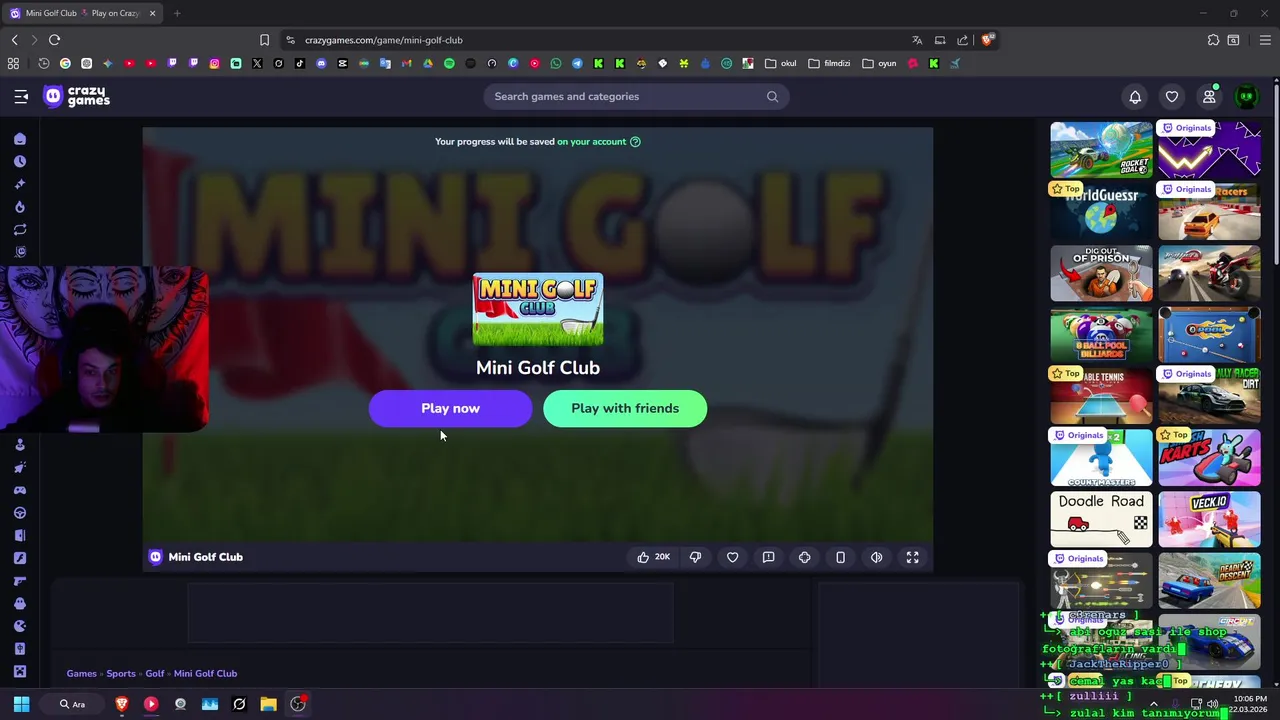Open a new browser tab
The image size is (1280, 720).
pyautogui.click(x=177, y=13)
